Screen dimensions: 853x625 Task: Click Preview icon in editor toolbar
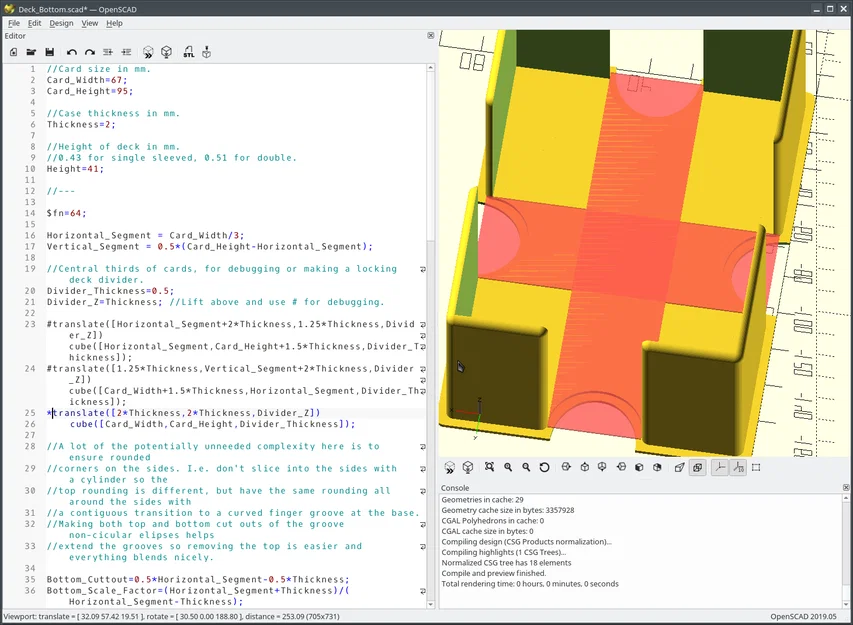148,51
